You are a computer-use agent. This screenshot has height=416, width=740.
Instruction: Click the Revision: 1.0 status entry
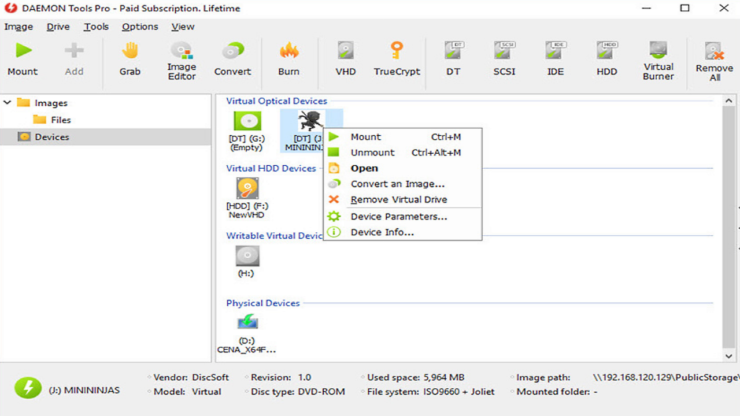[x=278, y=377]
